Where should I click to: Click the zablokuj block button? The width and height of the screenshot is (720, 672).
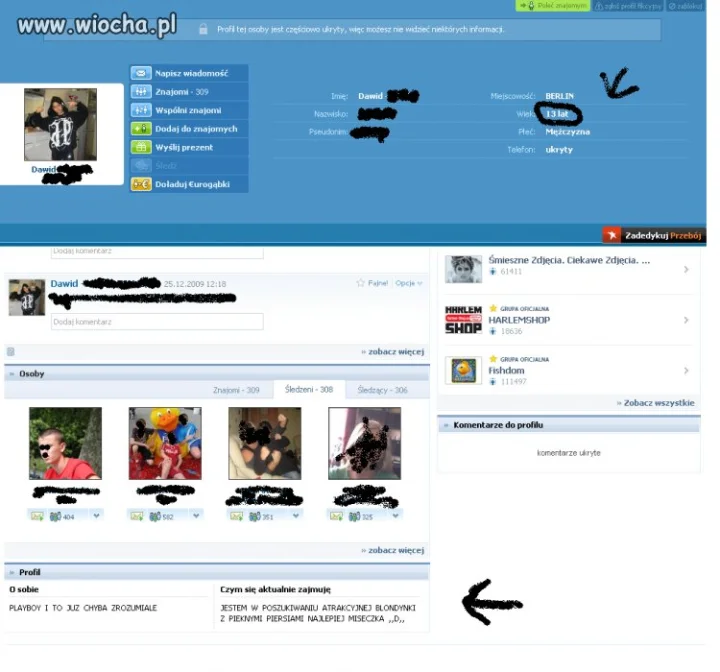point(685,6)
